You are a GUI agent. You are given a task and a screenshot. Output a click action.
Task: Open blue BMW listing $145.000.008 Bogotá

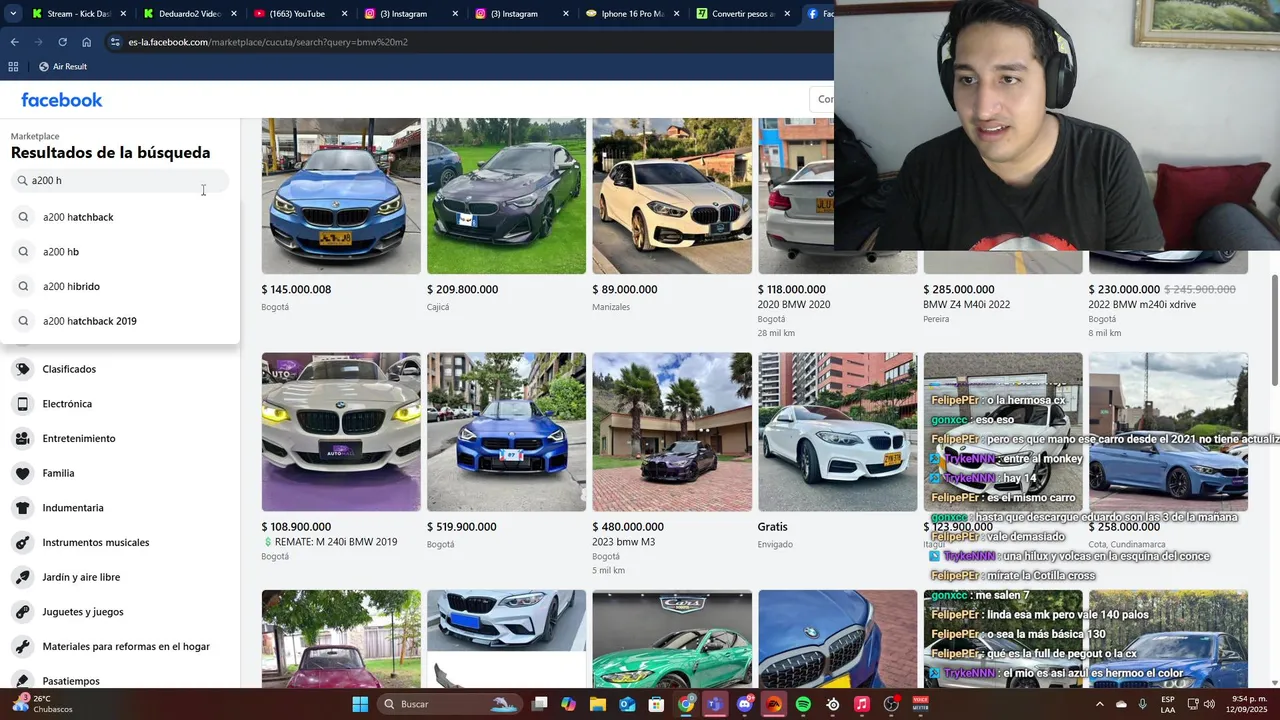(x=341, y=196)
